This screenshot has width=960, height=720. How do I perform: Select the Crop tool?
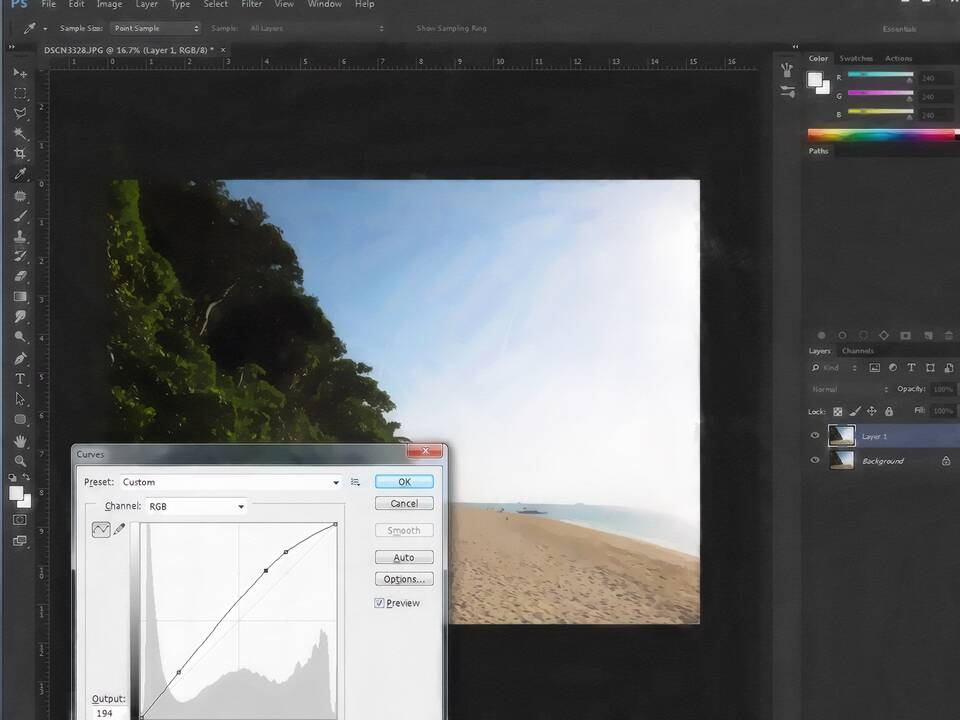[x=20, y=154]
